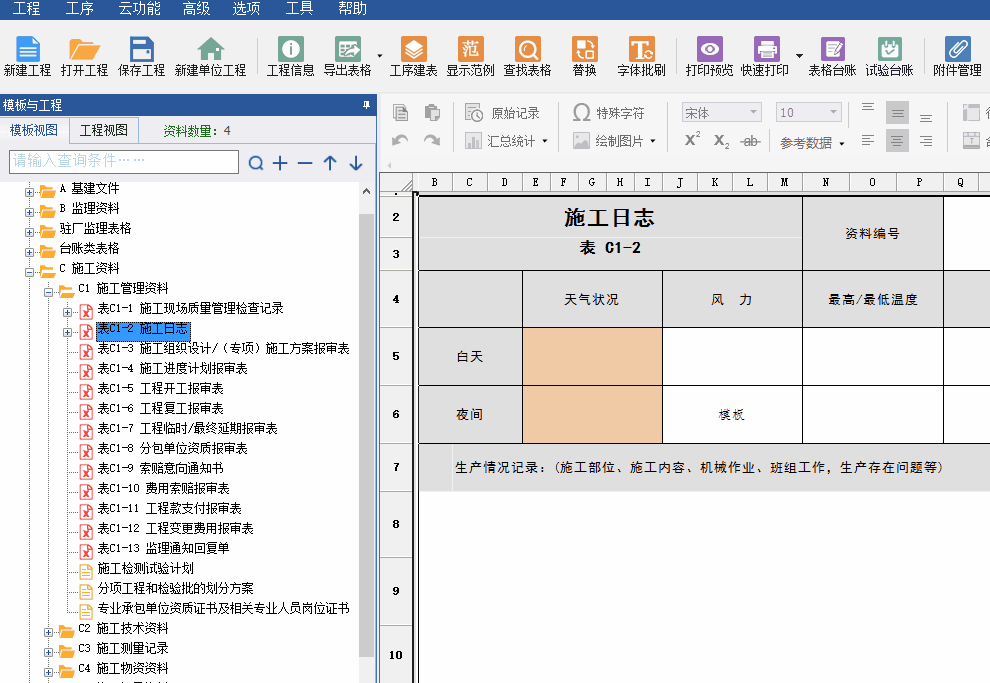Viewport: 990px width, 683px height.
Task: Click the 原始记录 button
Action: [503, 113]
